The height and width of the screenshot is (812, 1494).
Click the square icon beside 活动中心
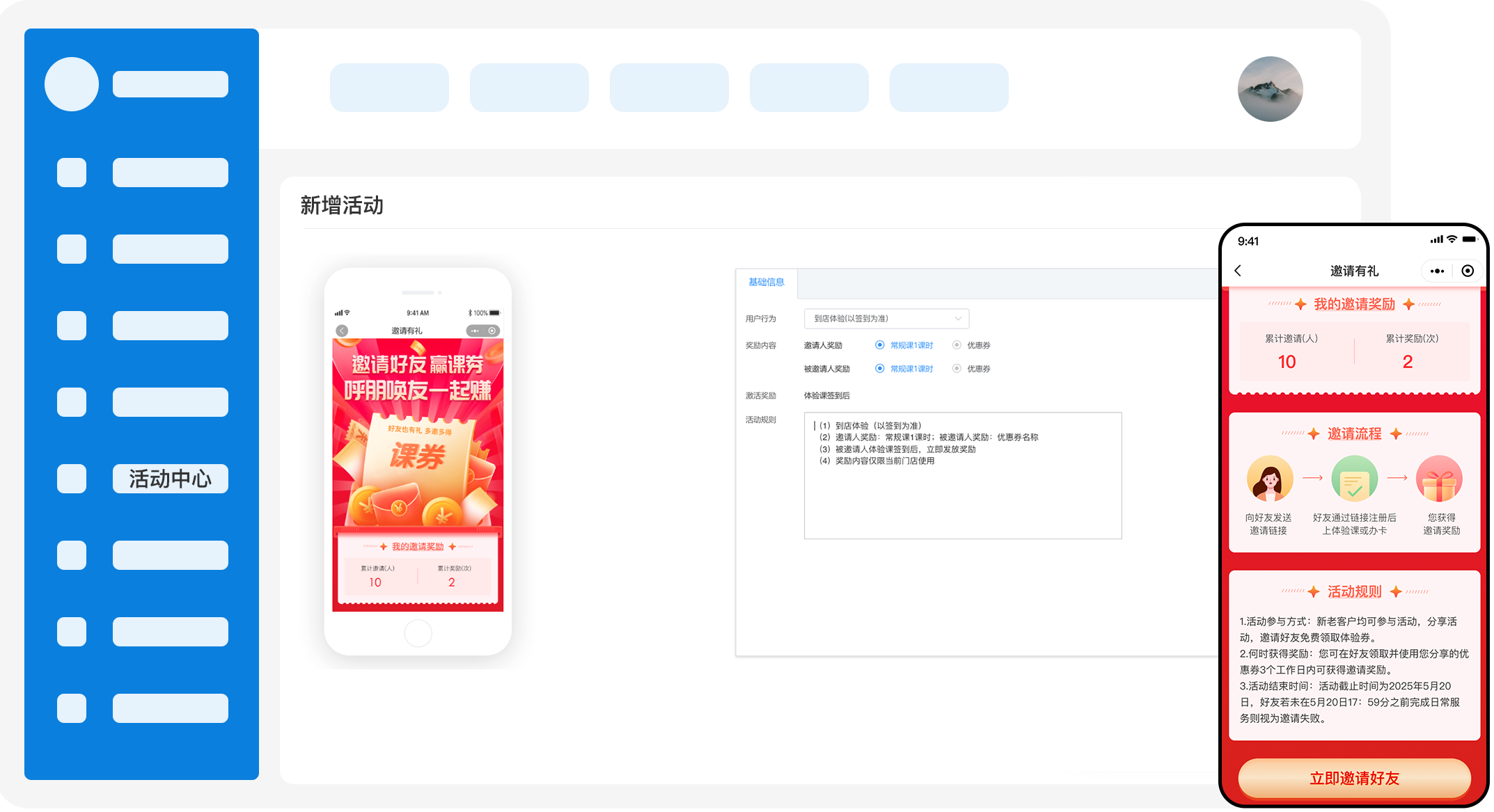click(x=72, y=479)
